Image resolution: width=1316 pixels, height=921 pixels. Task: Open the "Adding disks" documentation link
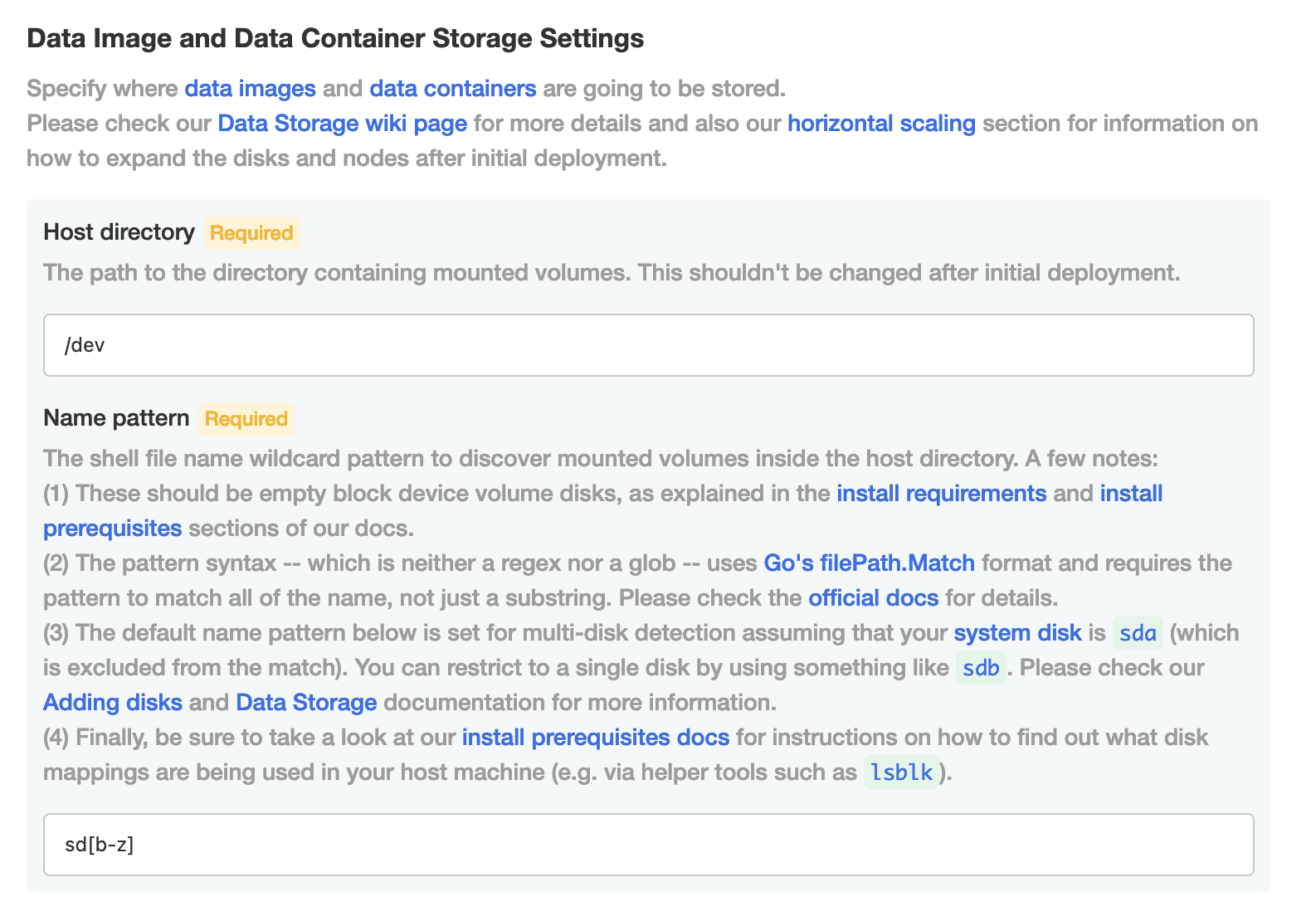click(x=113, y=703)
